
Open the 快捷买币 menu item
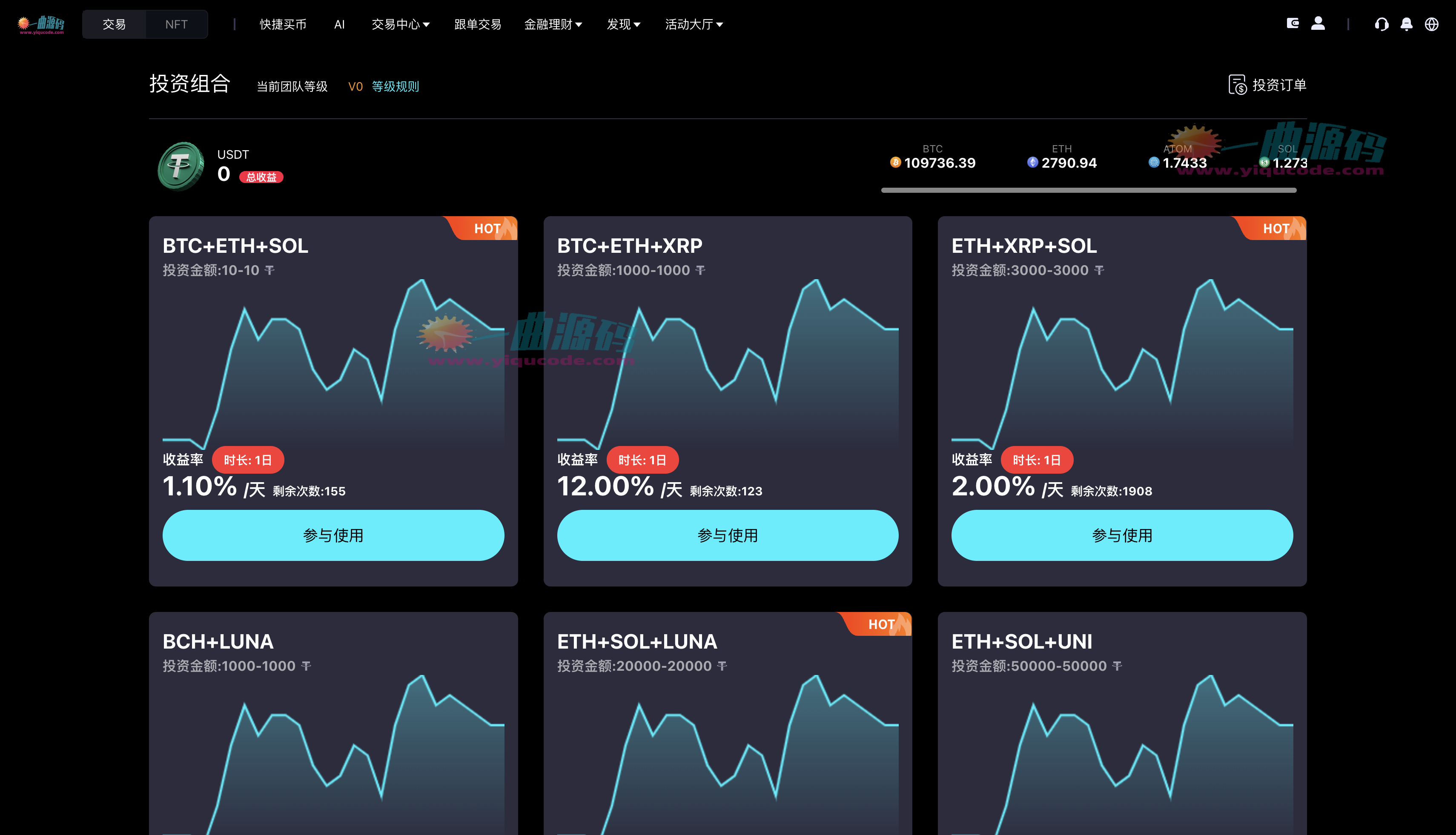(x=283, y=24)
